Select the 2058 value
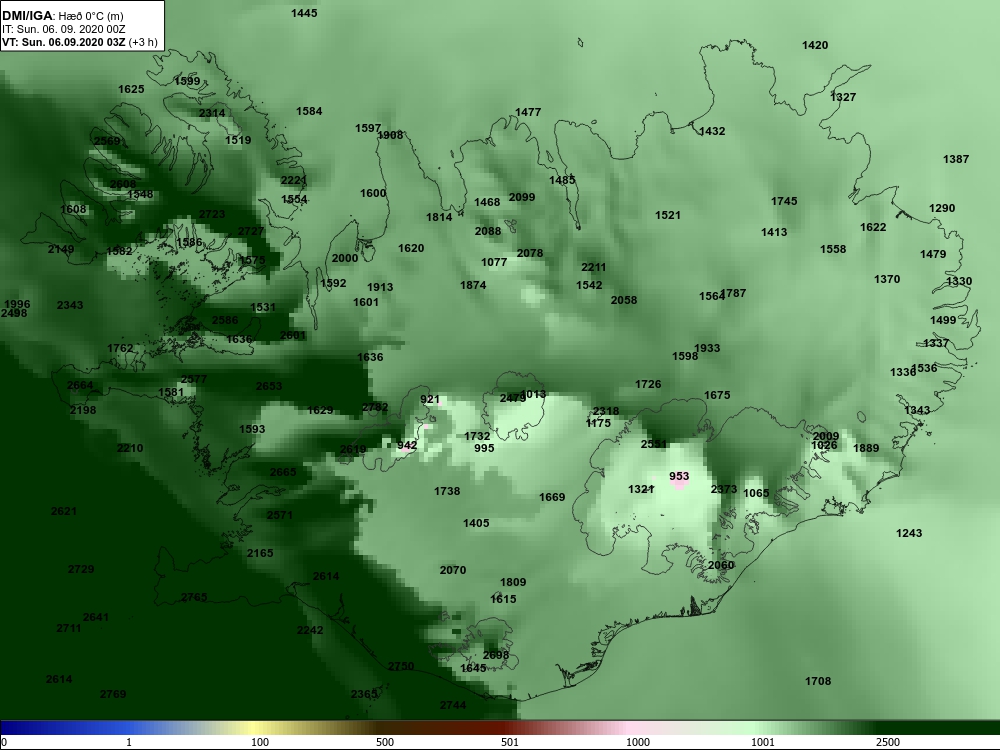The image size is (1000, 750). point(624,300)
